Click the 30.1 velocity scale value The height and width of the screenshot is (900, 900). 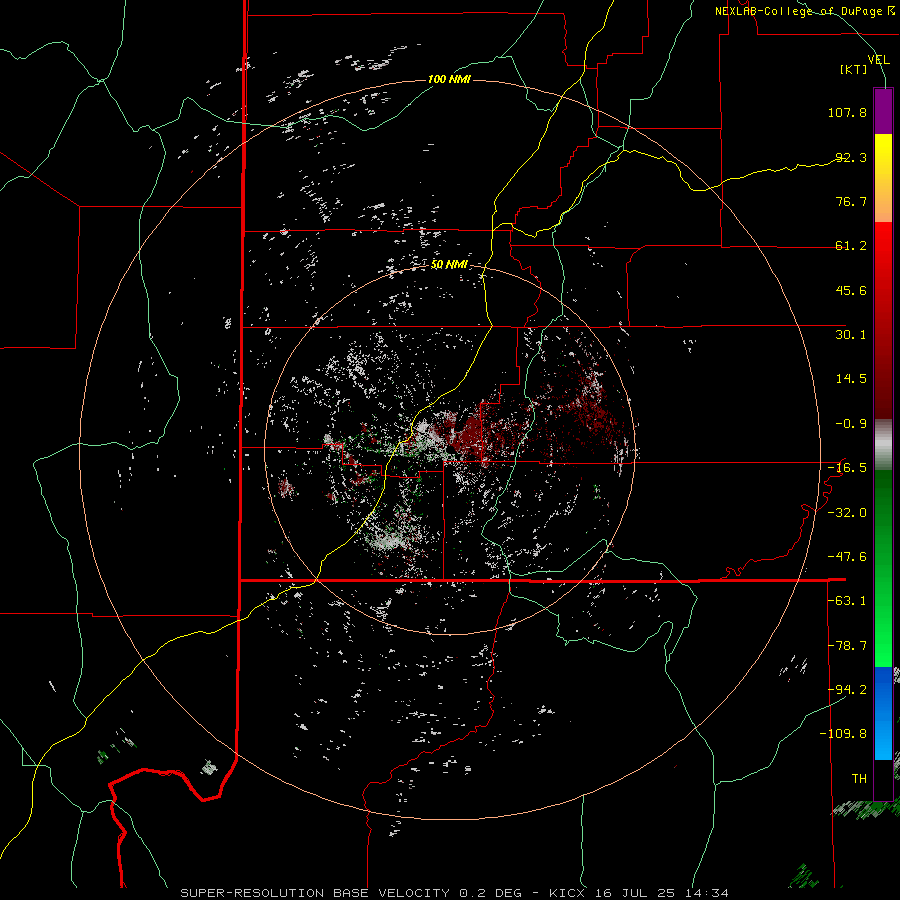(851, 335)
